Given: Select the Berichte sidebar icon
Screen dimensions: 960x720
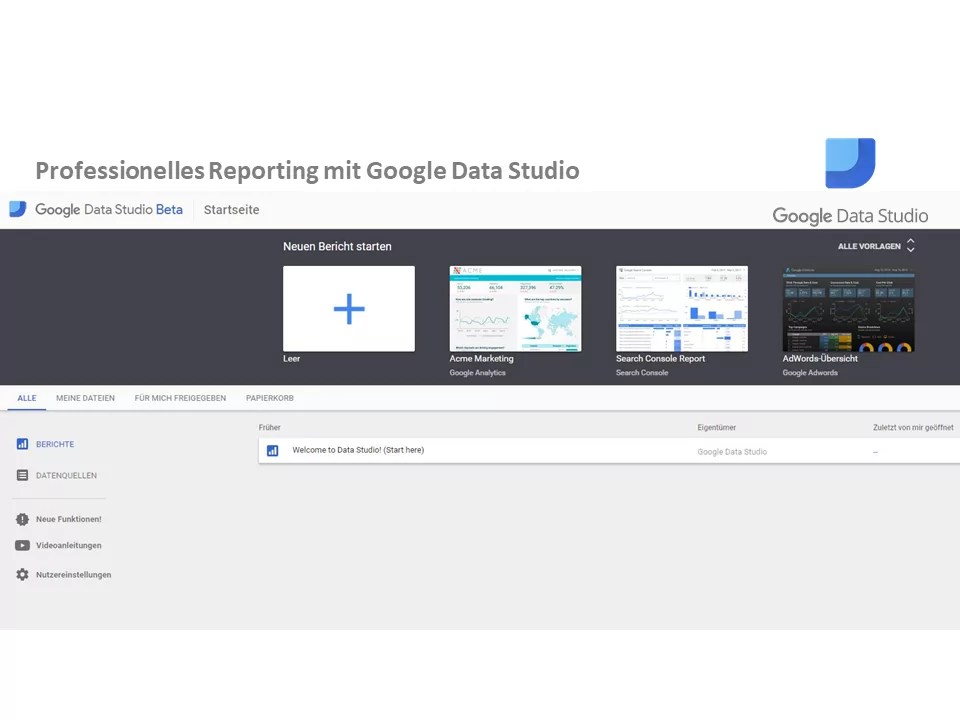Looking at the screenshot, I should 23,444.
